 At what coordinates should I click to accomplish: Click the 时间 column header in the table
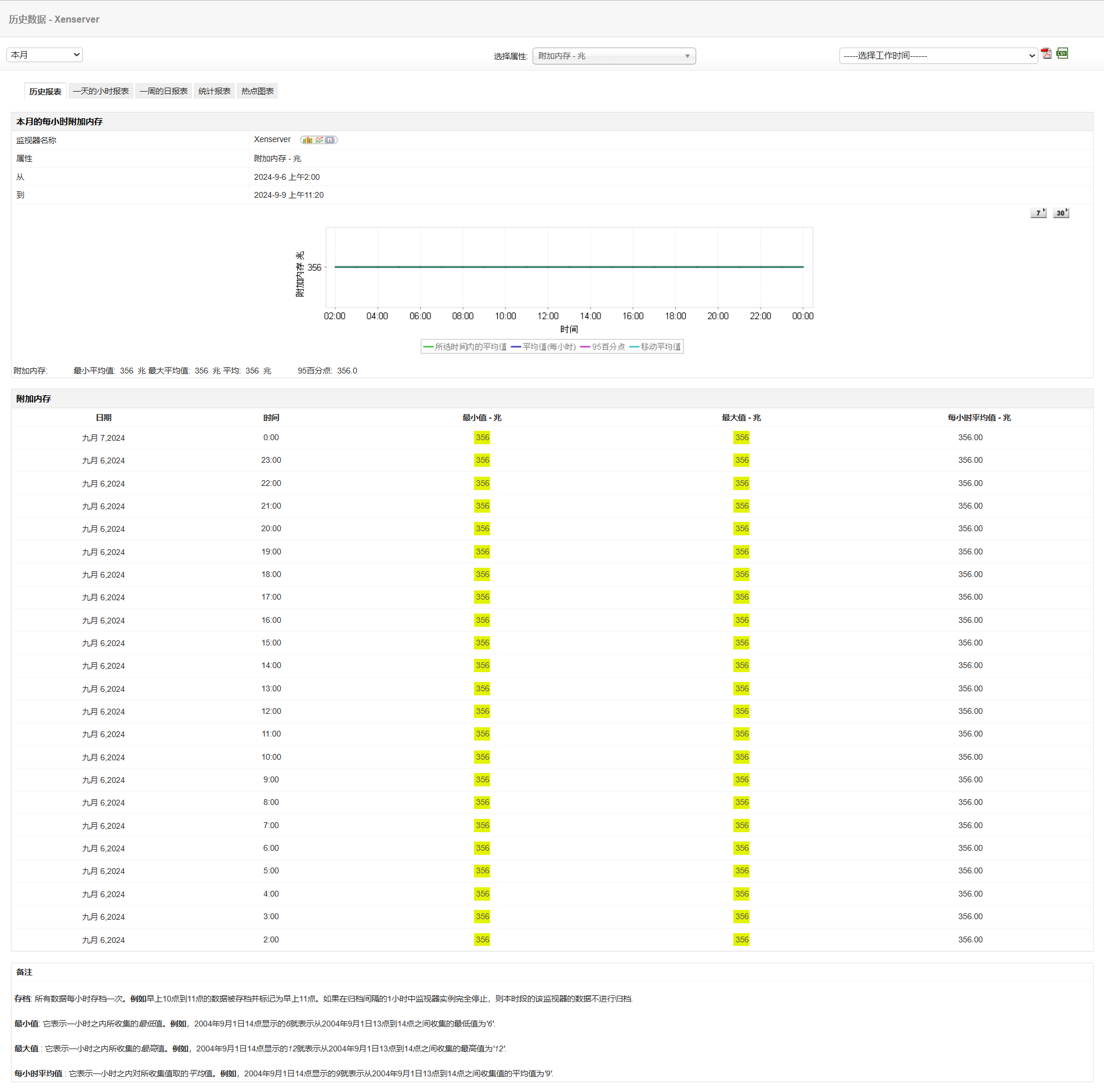click(x=271, y=418)
